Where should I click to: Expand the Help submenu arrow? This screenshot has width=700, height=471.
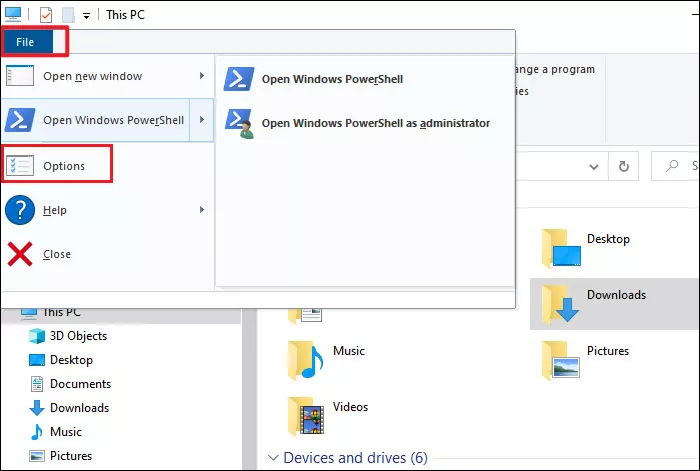pos(202,209)
